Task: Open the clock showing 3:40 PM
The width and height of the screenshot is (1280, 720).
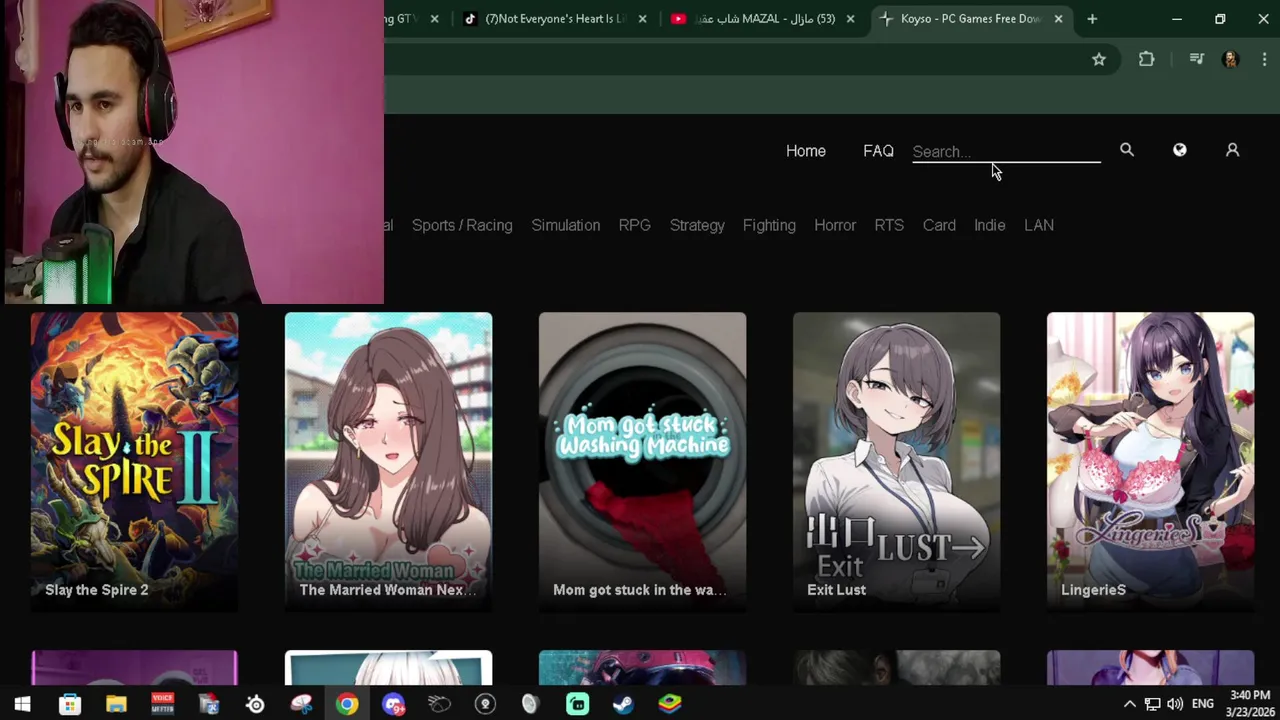Action: pos(1250,703)
